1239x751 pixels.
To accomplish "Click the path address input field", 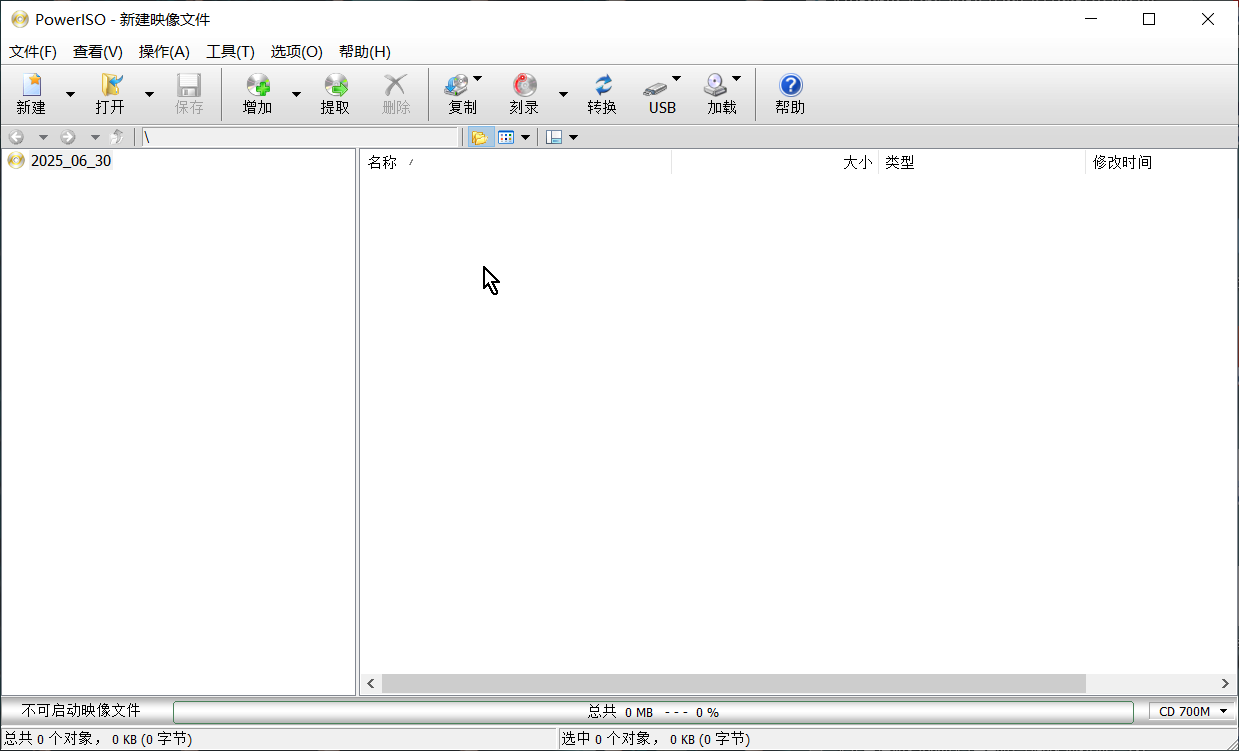I will 300,137.
